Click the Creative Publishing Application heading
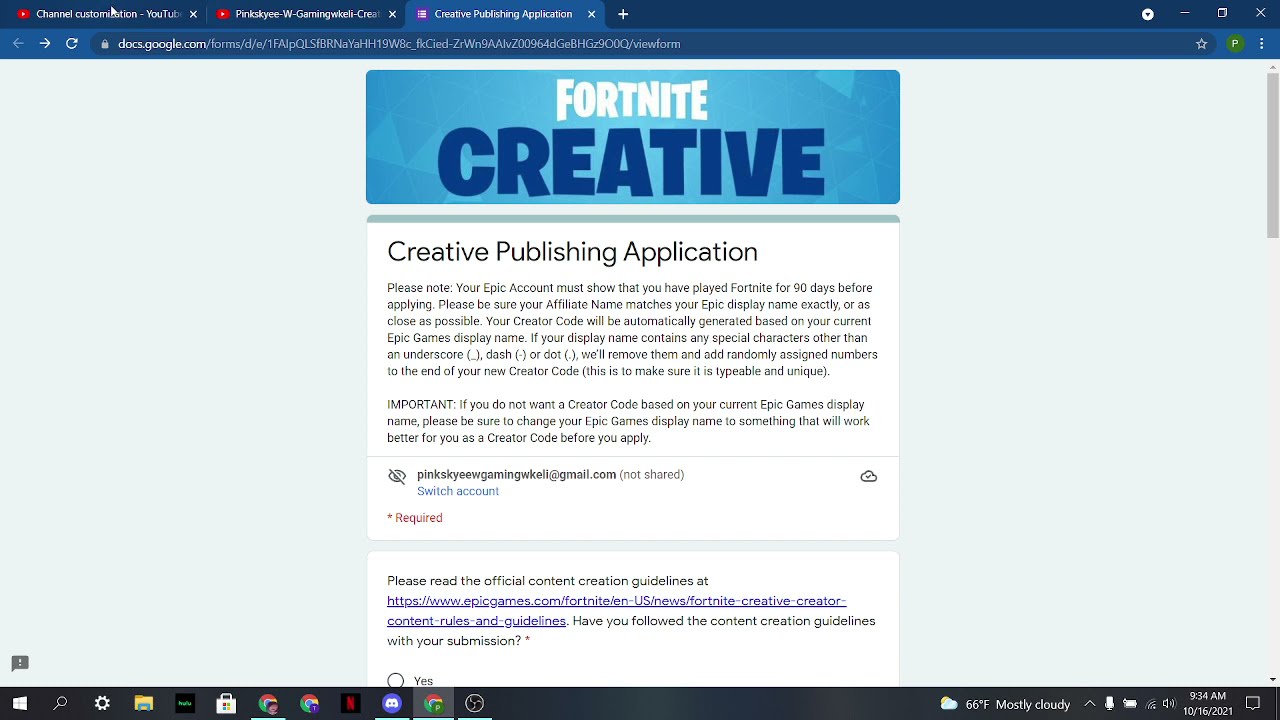1280x720 pixels. 572,251
